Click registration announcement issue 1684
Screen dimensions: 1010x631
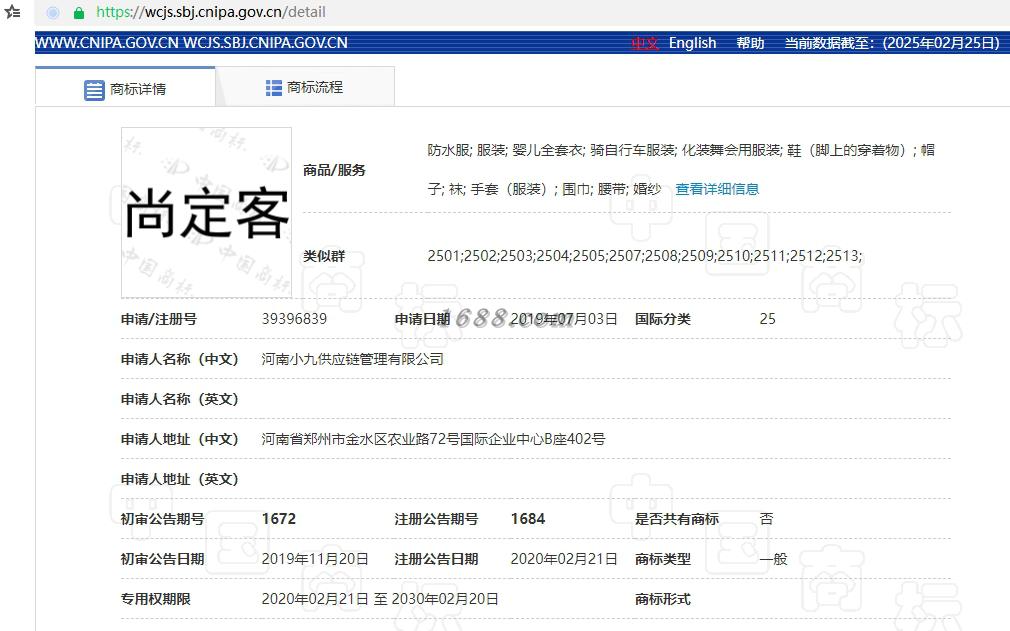click(x=528, y=519)
